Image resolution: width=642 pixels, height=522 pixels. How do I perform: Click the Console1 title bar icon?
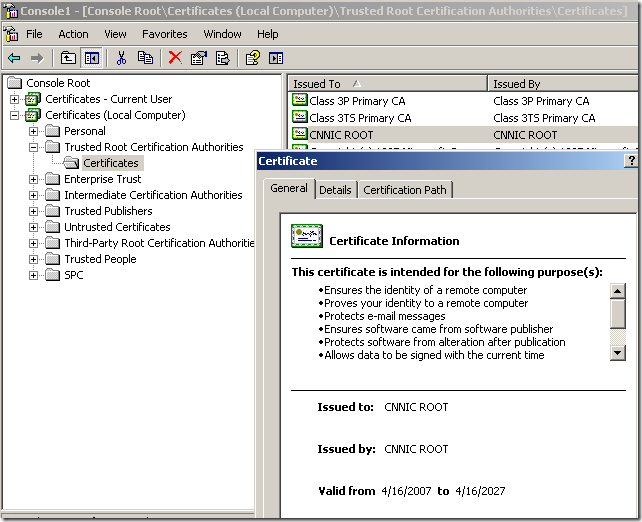(11, 10)
